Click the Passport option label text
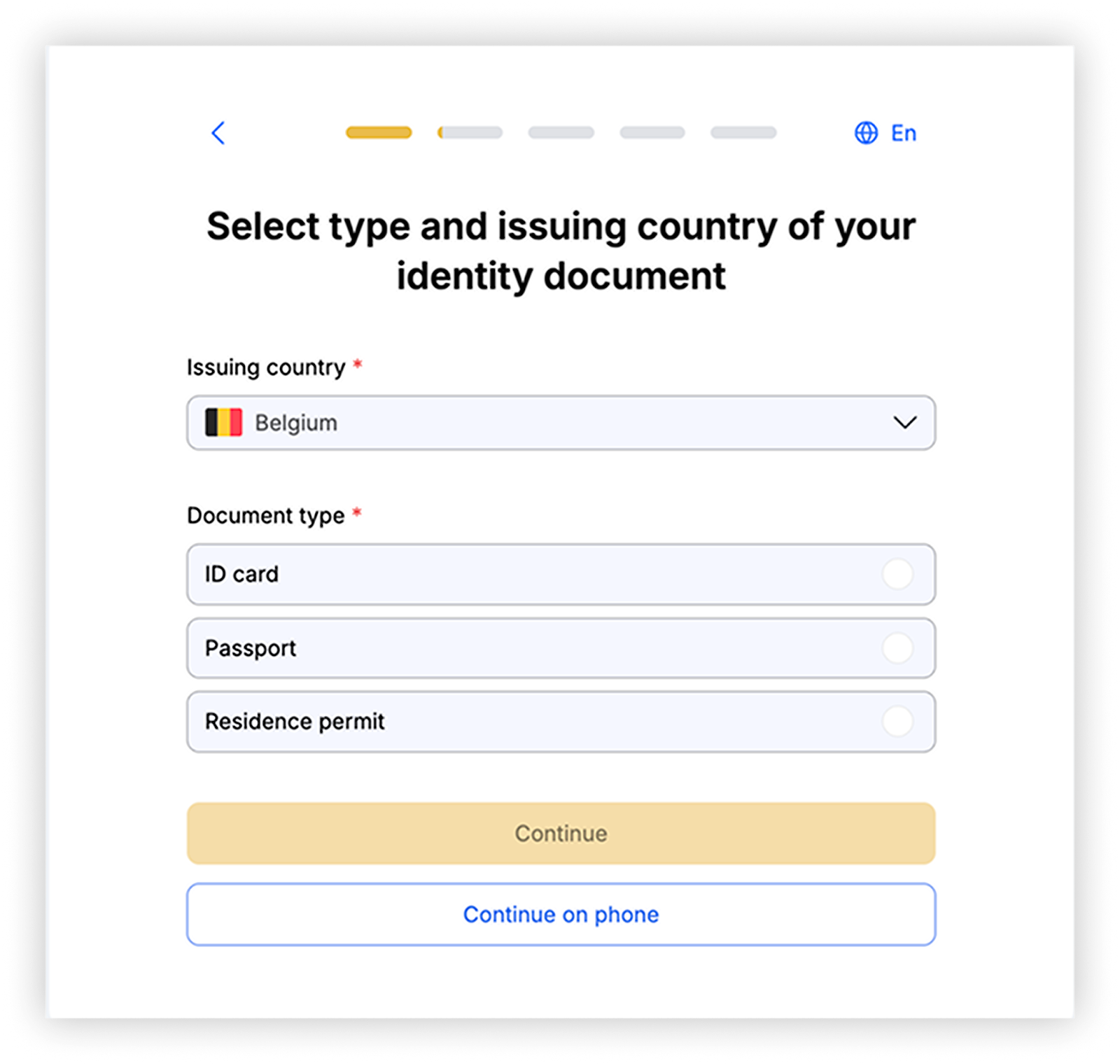This screenshot has width=1120, height=1064. point(251,648)
